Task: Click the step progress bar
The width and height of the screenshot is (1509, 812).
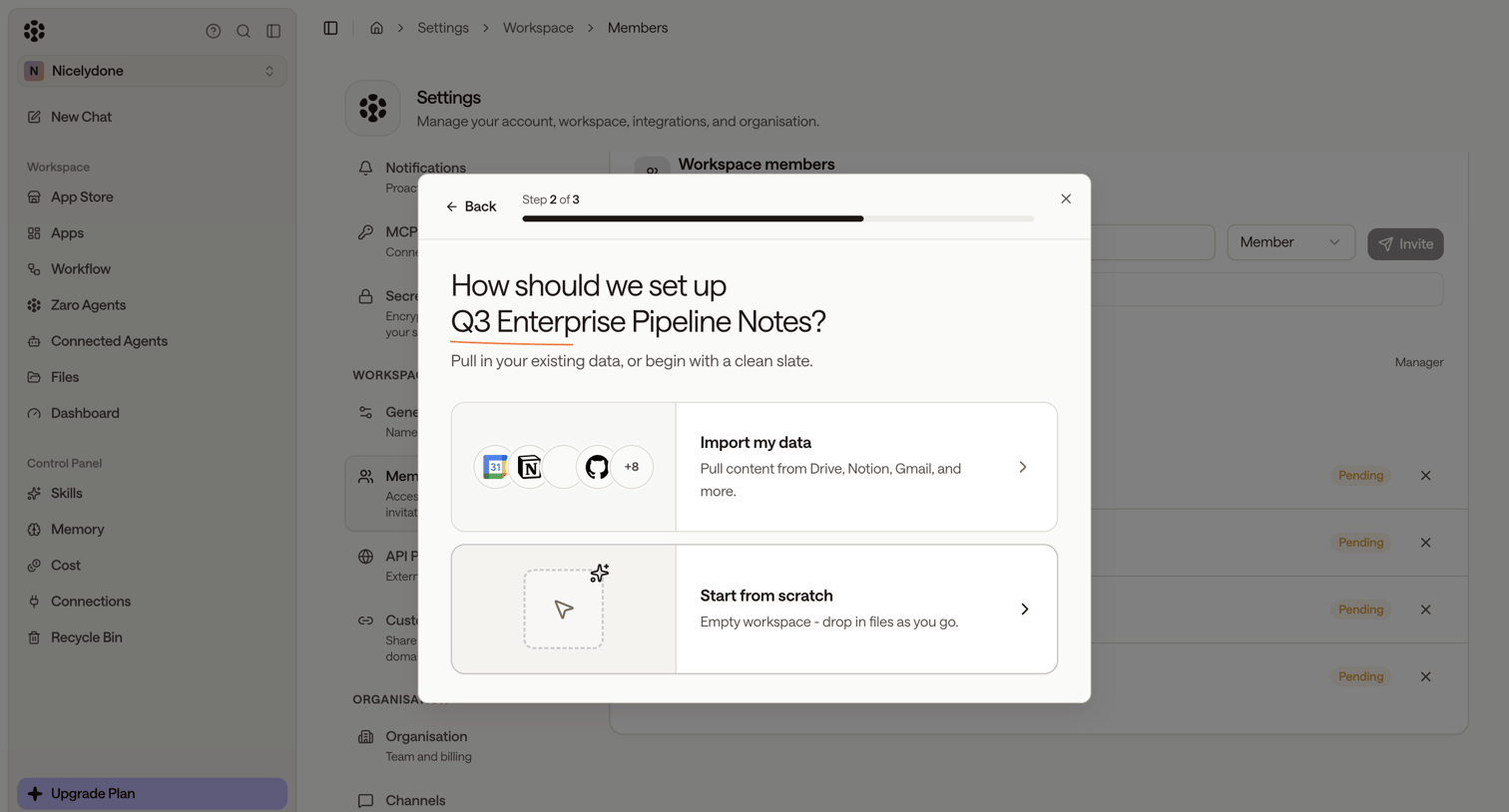Action: pos(777,218)
